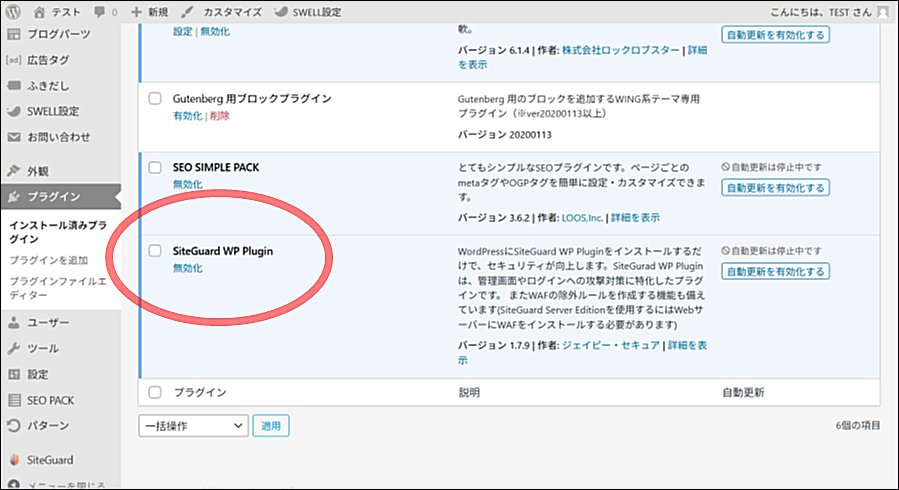Open the TEST user avatar icon
This screenshot has height=490, width=899.
tap(884, 11)
